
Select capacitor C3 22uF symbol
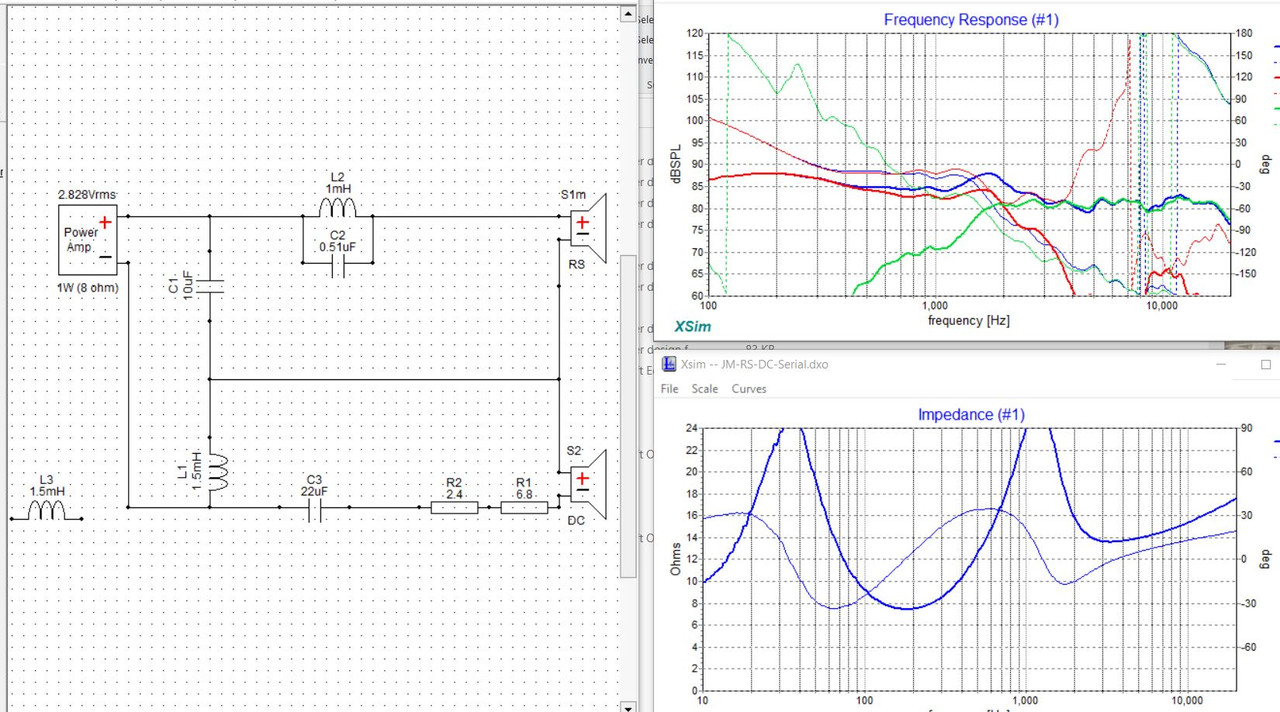[x=314, y=510]
